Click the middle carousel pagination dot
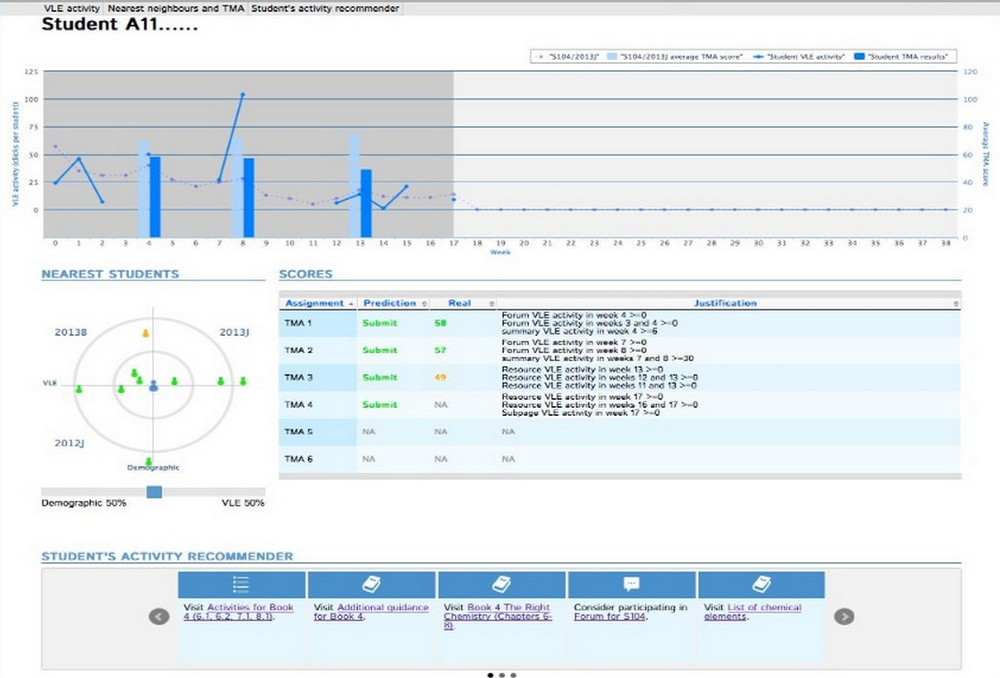The image size is (1000, 678). coord(501,675)
